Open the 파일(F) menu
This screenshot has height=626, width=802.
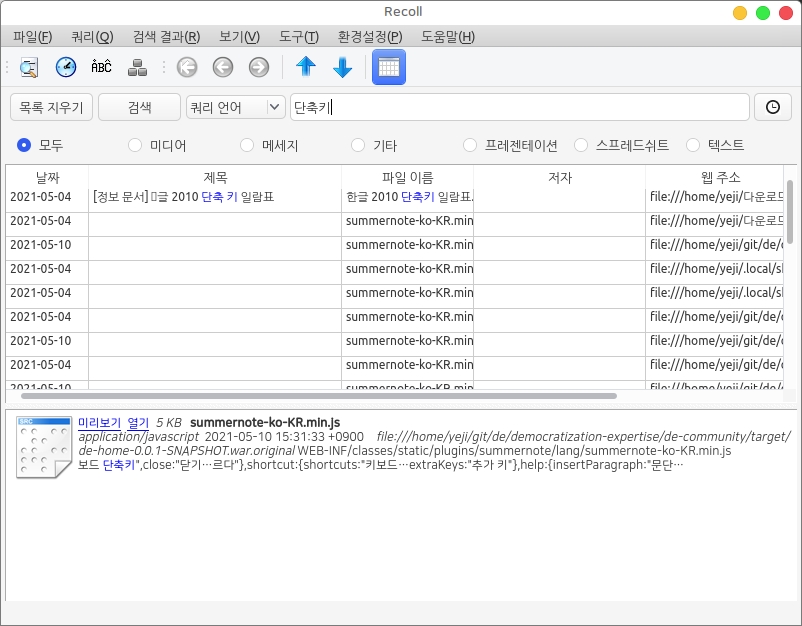(x=32, y=37)
